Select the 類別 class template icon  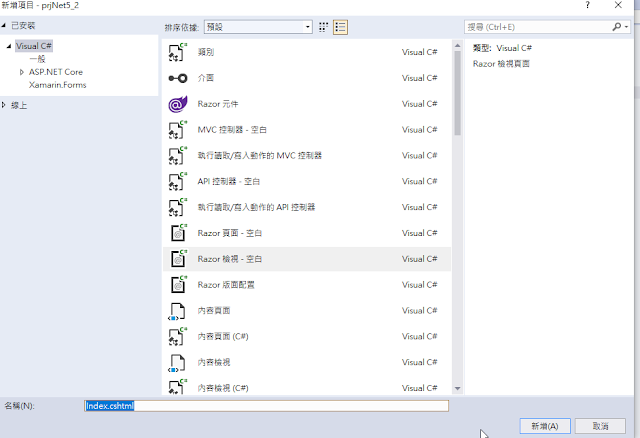coord(178,52)
